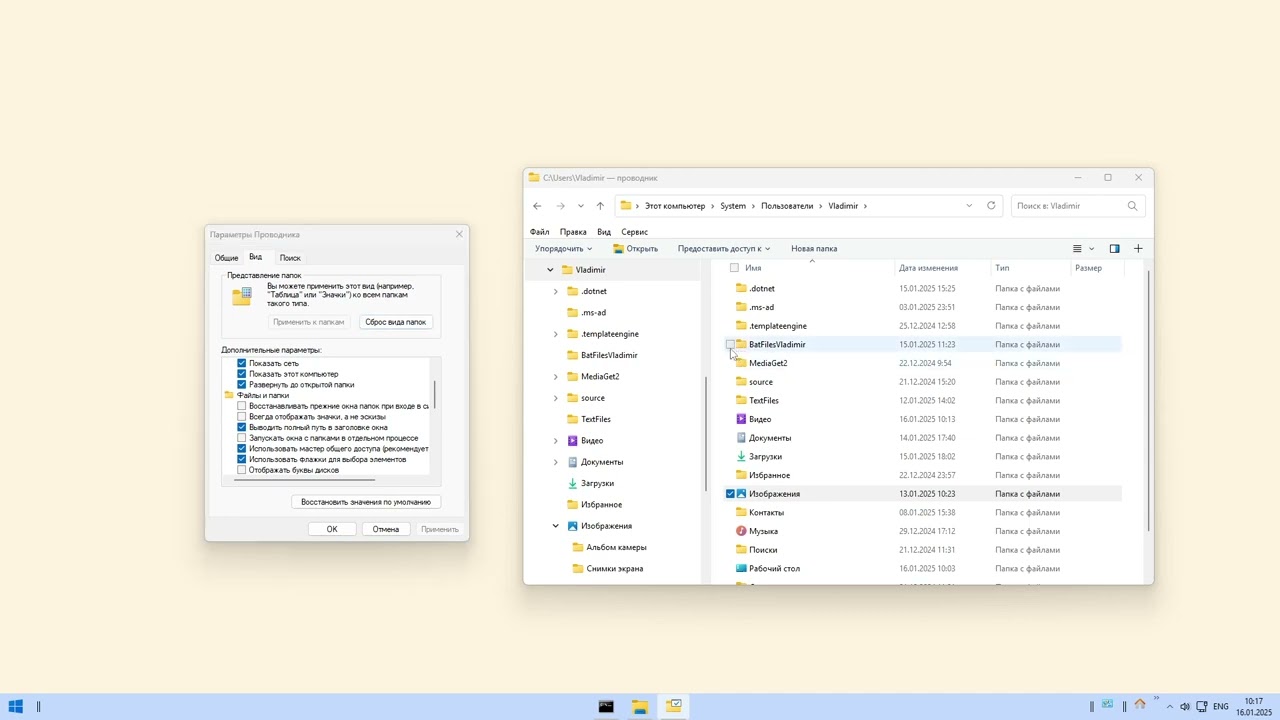
Task: Open the Упорядочить dropdown menu
Action: point(563,249)
